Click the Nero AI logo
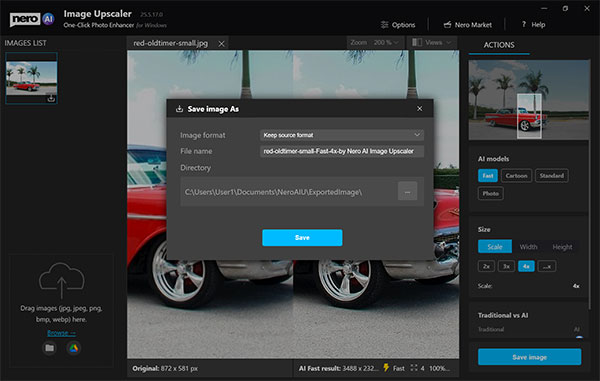Viewport: 600px width, 381px height. (32, 19)
